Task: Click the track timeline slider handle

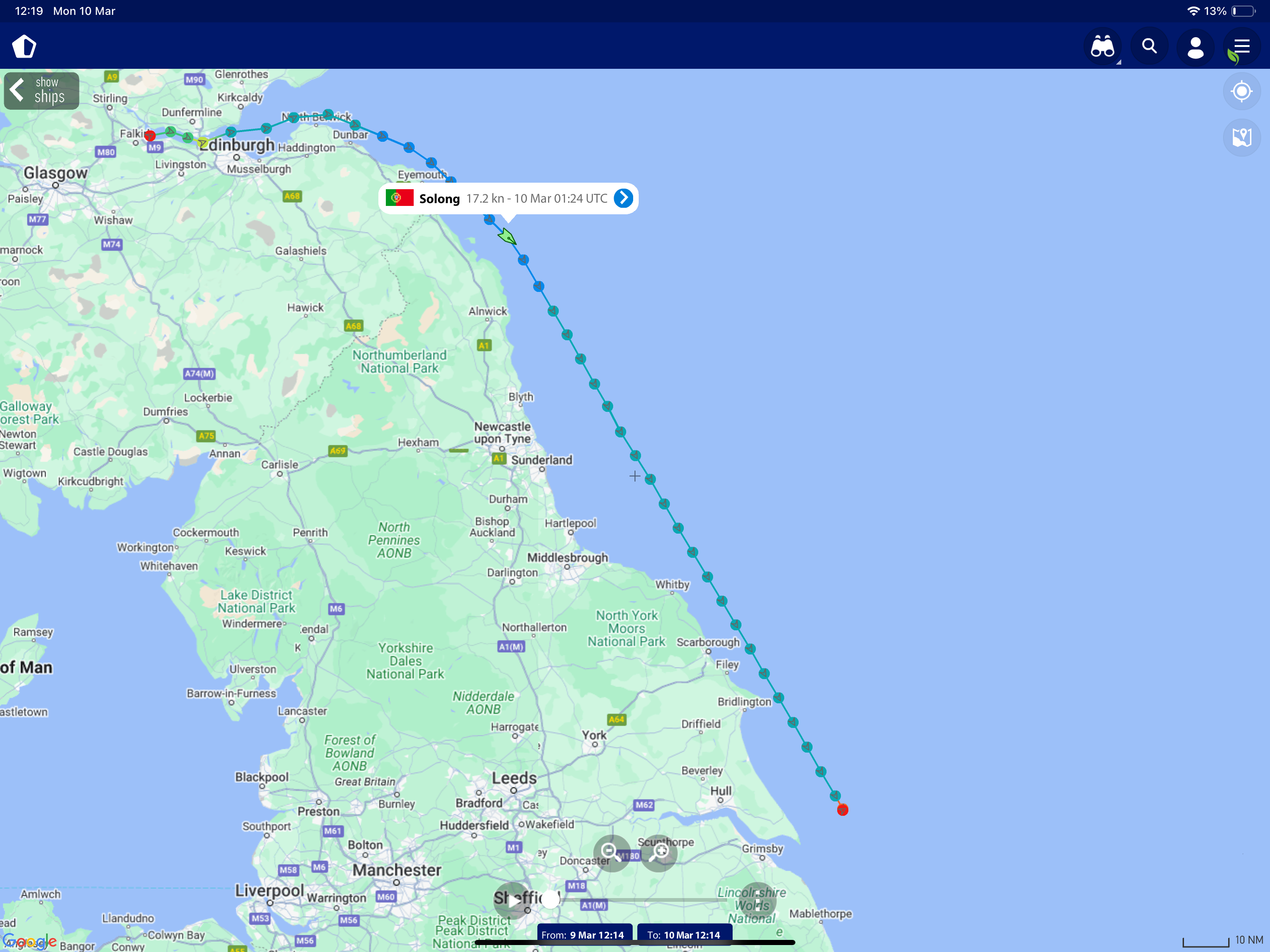Action: [x=550, y=900]
